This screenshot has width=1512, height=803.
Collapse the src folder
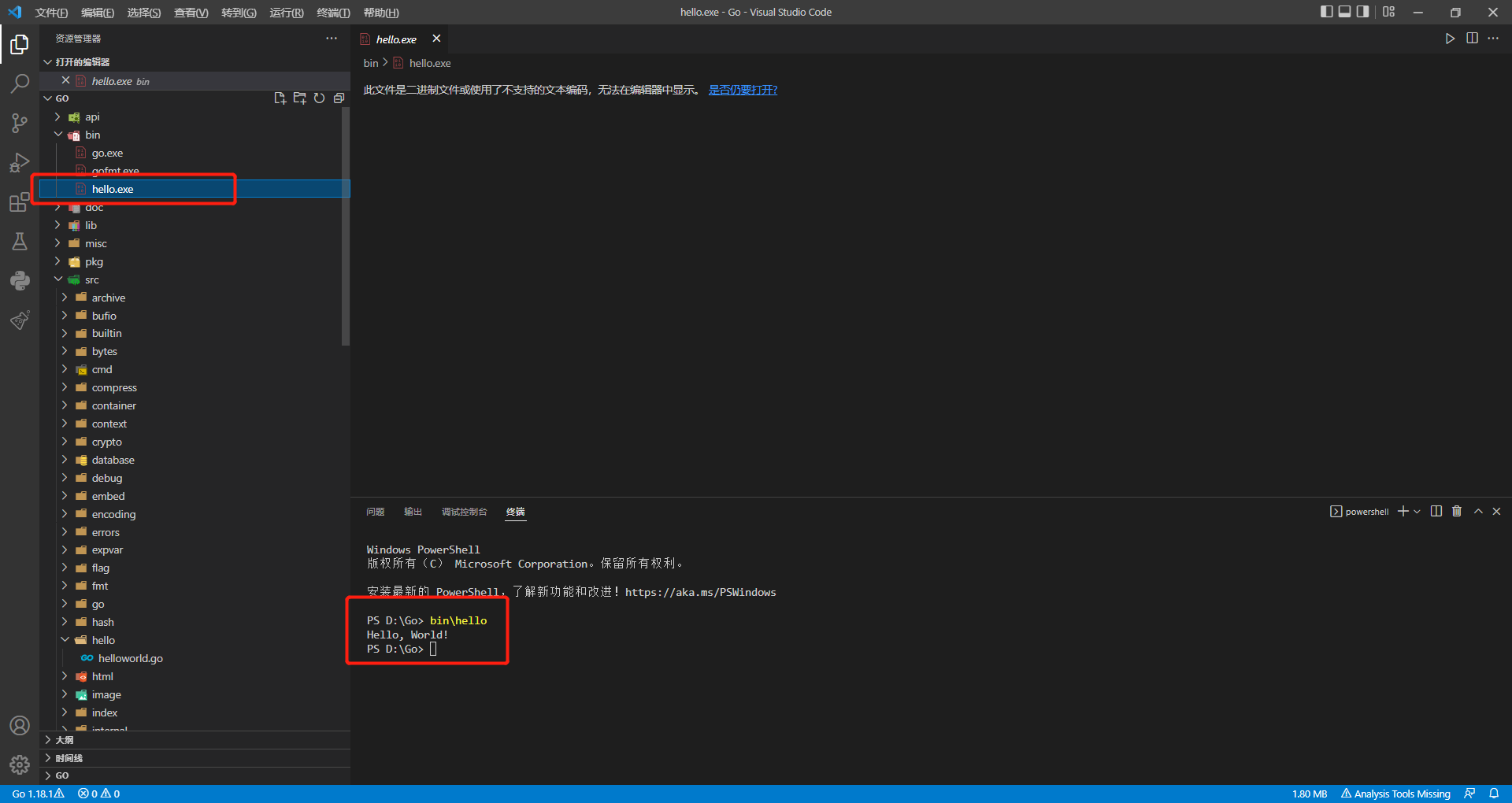(x=58, y=279)
